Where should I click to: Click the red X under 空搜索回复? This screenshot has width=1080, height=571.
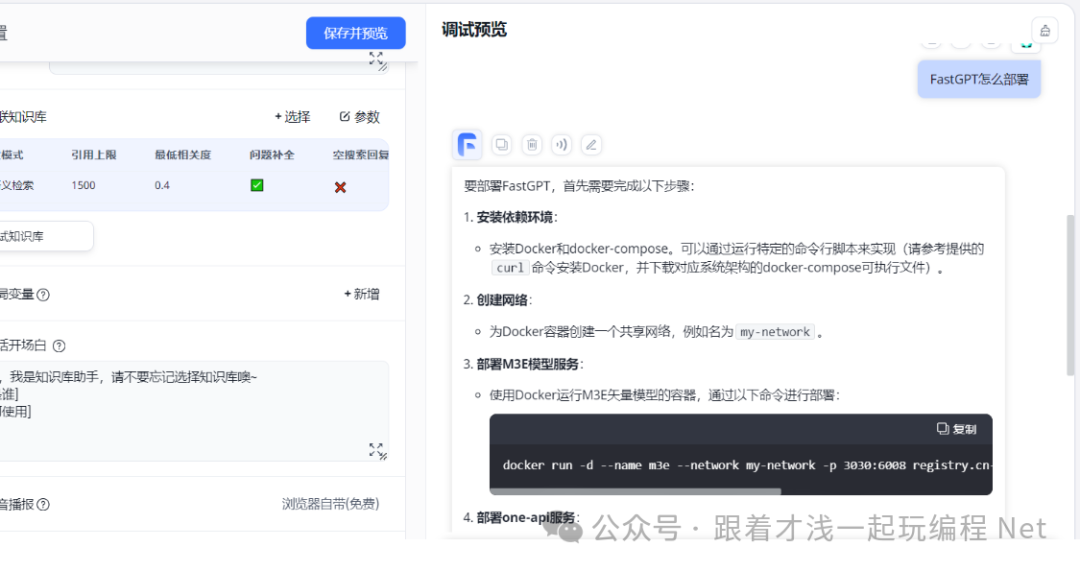pos(340,187)
